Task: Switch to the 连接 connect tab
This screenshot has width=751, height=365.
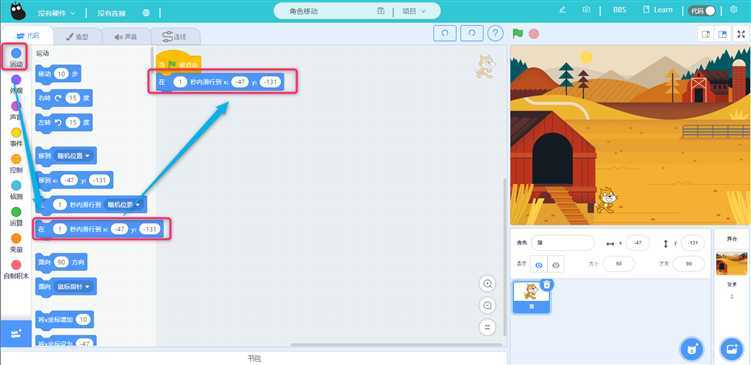Action: (175, 36)
